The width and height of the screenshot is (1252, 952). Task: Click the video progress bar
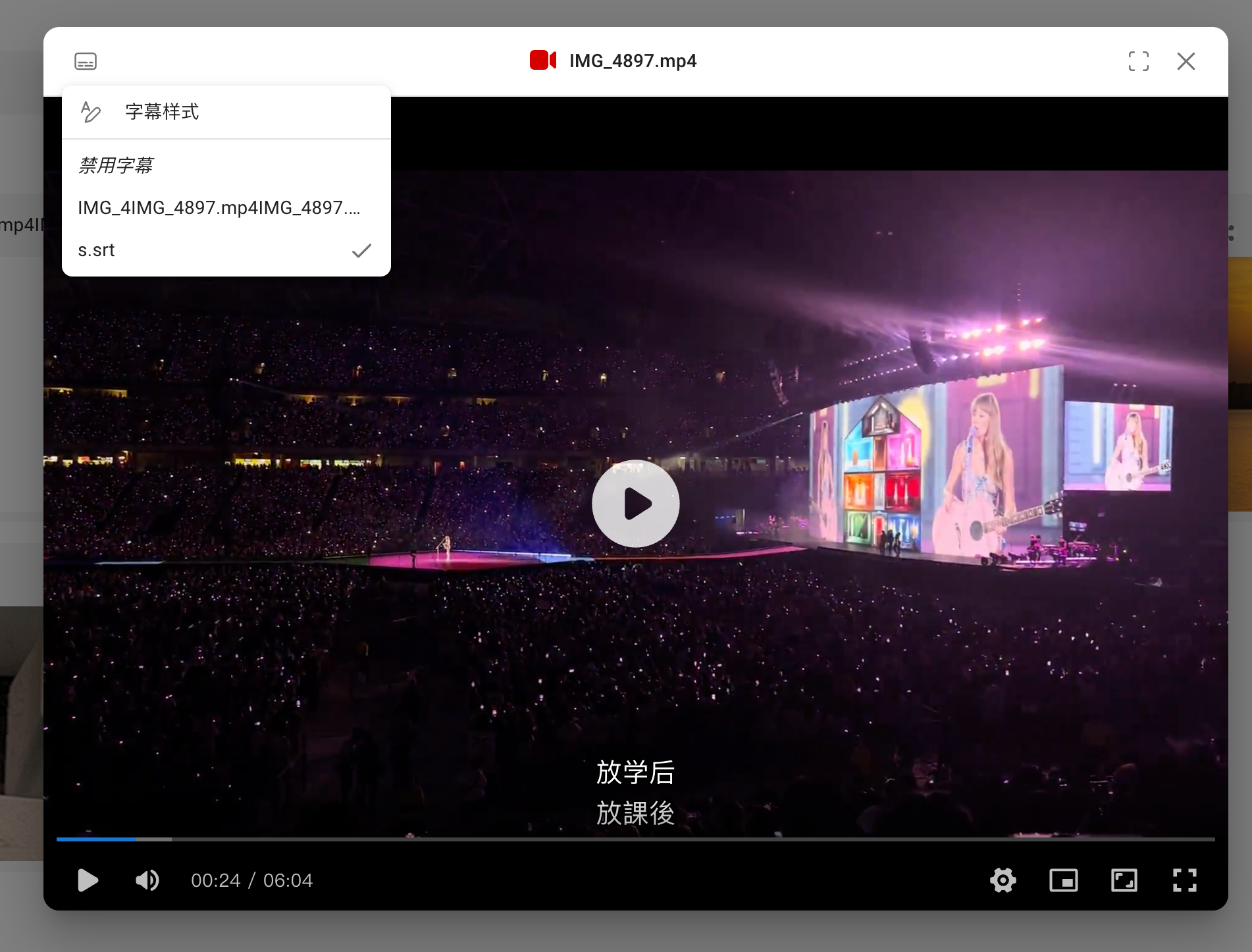click(635, 839)
